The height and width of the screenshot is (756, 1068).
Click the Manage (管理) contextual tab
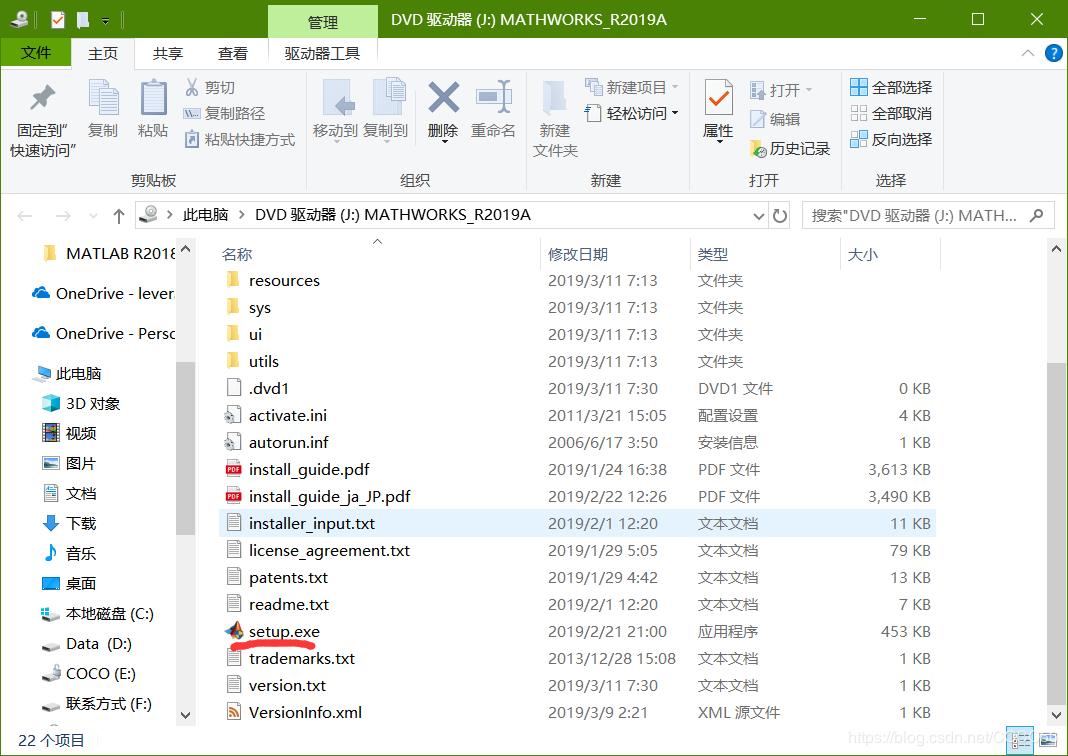click(323, 22)
